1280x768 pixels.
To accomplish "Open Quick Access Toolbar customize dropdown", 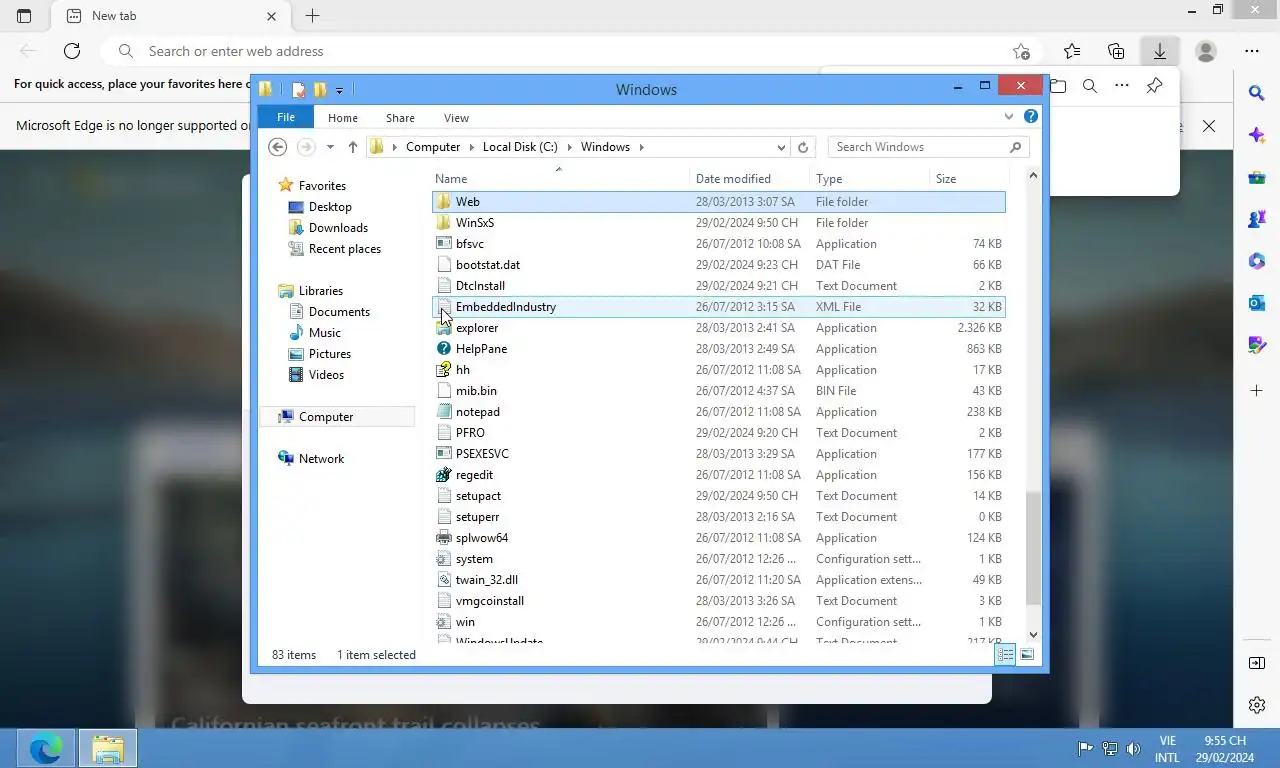I will 340,90.
